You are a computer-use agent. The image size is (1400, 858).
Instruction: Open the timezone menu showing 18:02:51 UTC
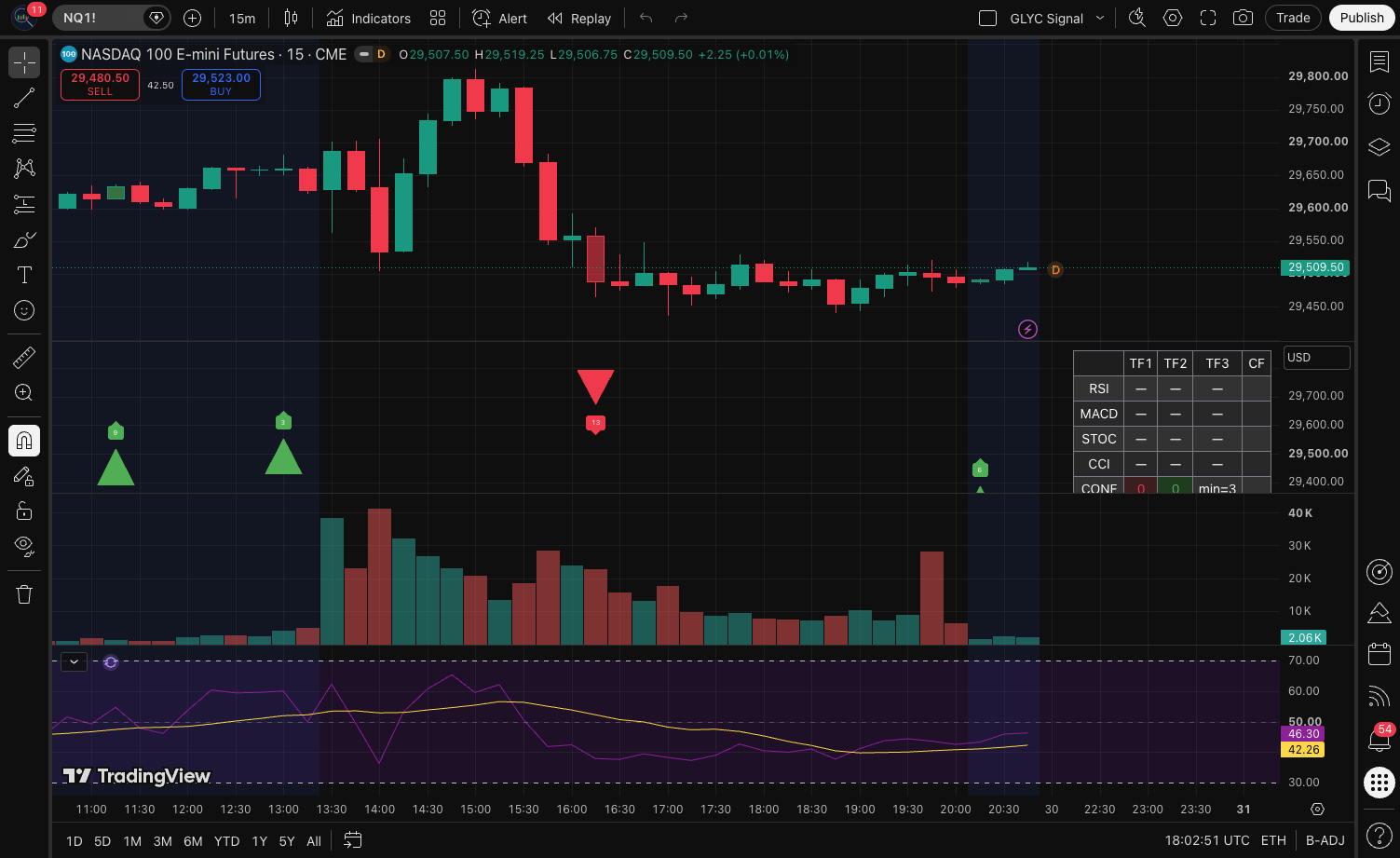click(1207, 840)
